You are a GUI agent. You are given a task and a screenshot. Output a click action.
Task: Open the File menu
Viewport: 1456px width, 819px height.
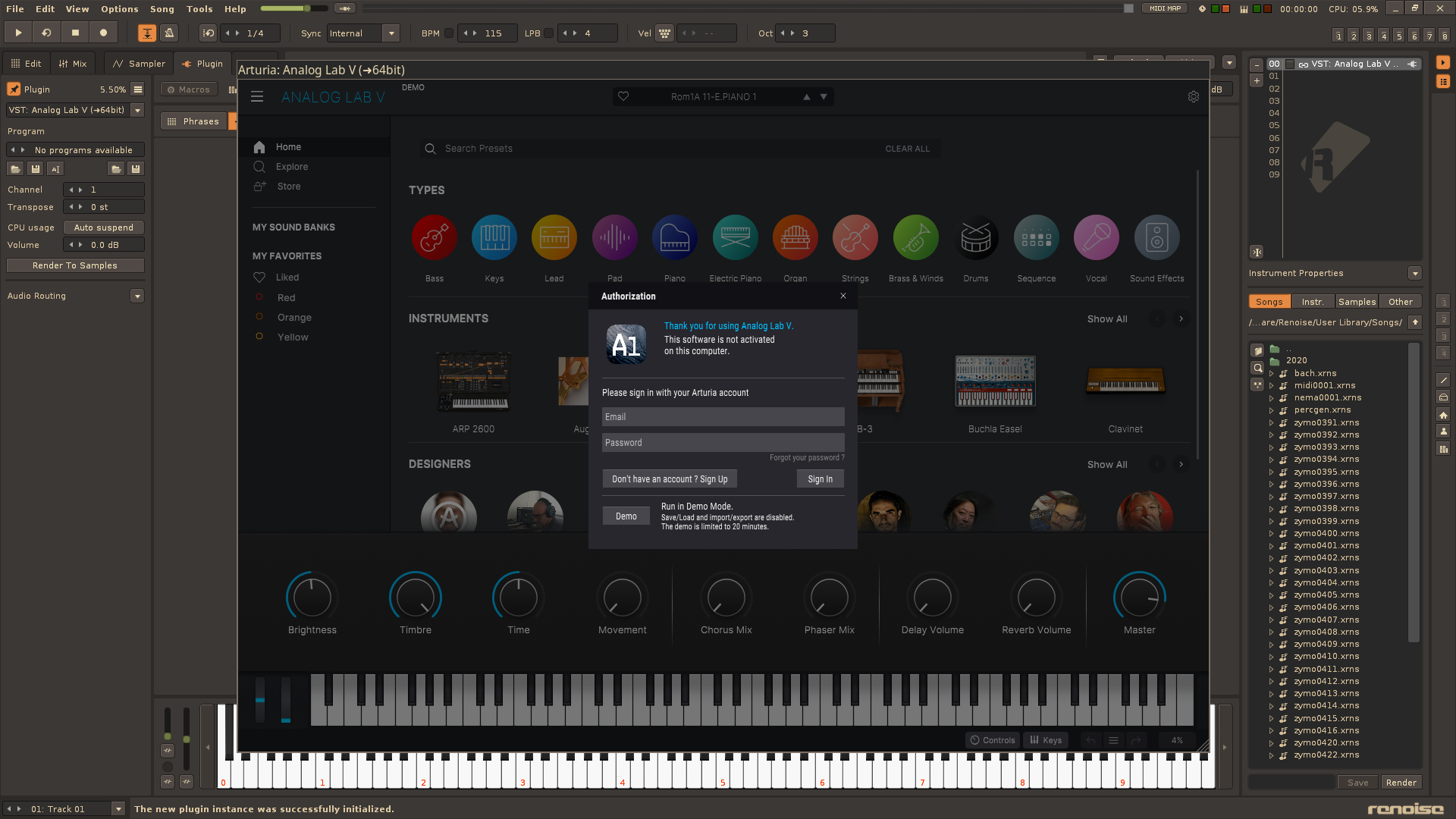coord(15,8)
